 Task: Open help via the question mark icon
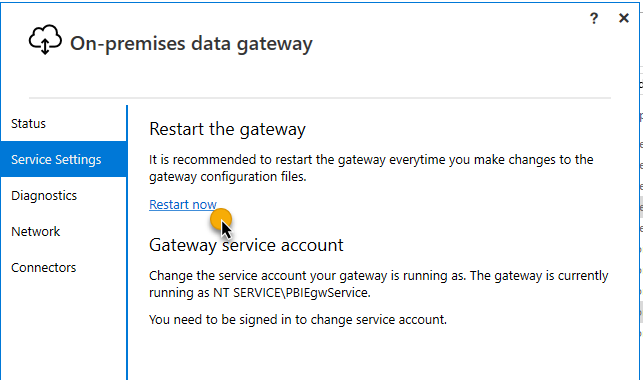(594, 18)
